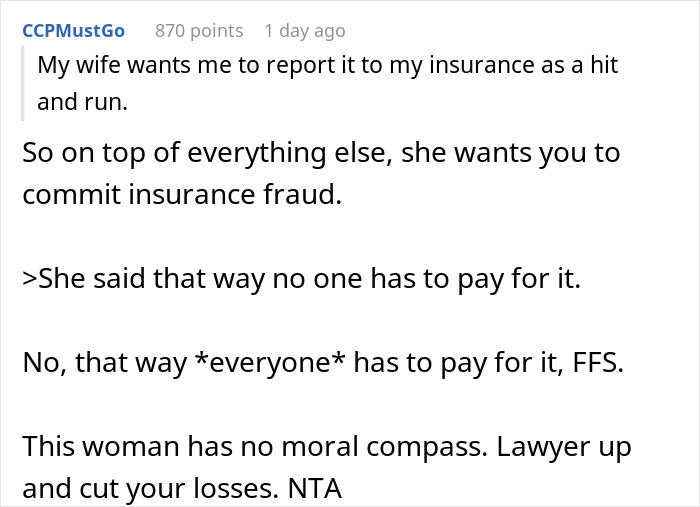This screenshot has height=507, width=700.
Task: Click the "1 day ago" timestamp
Action: coord(307,30)
